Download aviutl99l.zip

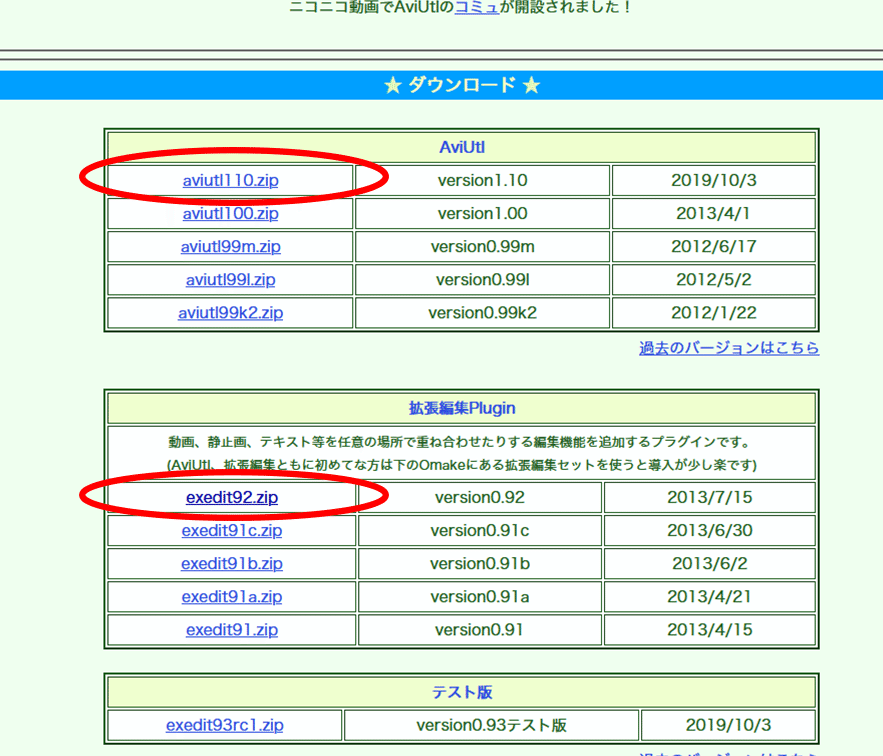230,279
